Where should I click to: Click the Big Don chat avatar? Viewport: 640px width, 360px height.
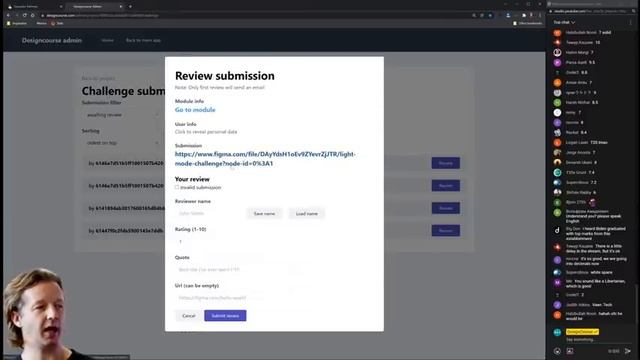coord(557,230)
